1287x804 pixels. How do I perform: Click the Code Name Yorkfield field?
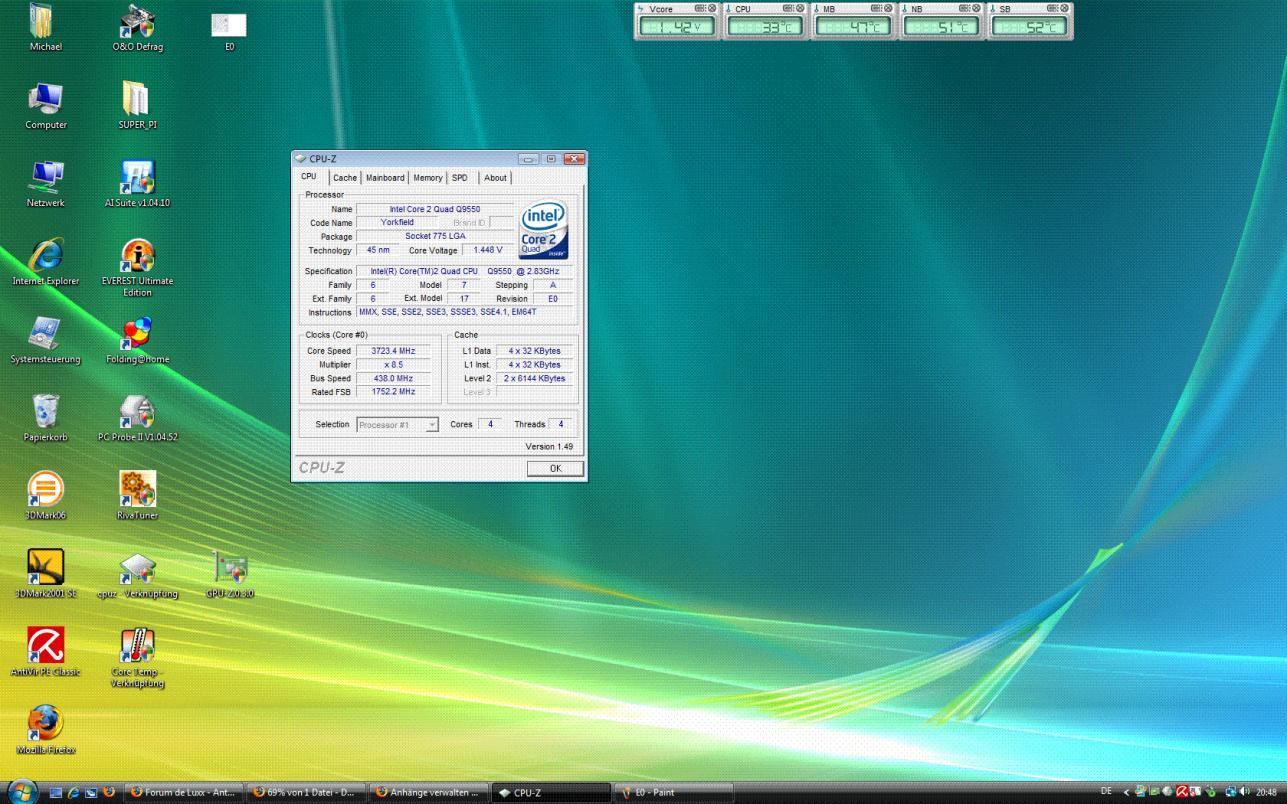(397, 222)
